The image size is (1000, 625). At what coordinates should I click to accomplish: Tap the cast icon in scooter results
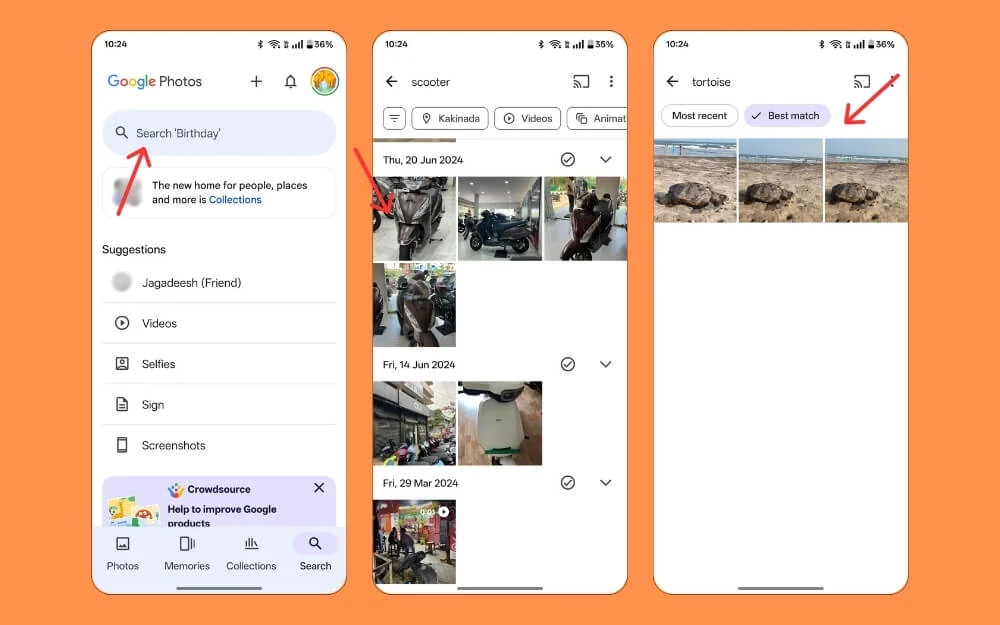tap(581, 82)
